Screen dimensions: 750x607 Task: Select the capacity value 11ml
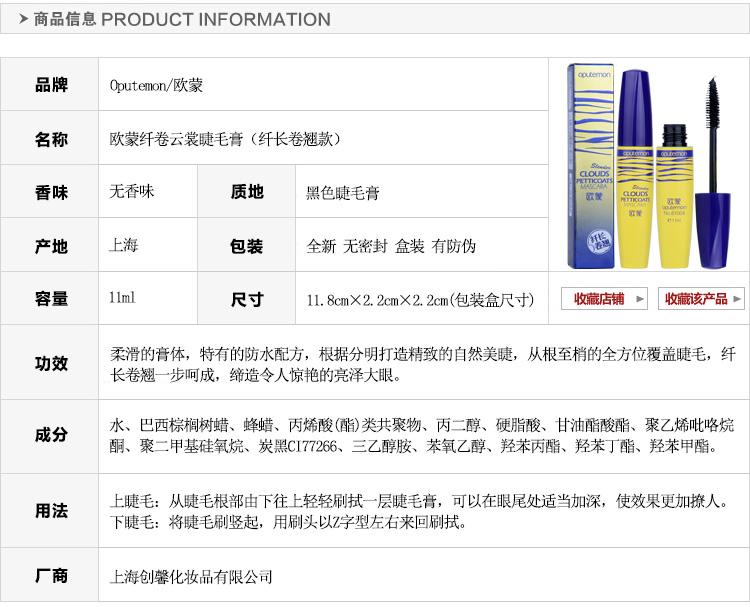click(x=122, y=298)
